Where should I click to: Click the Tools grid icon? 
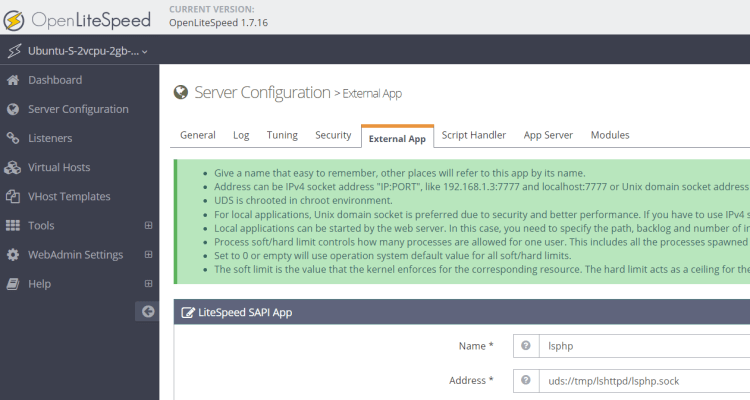(x=13, y=226)
